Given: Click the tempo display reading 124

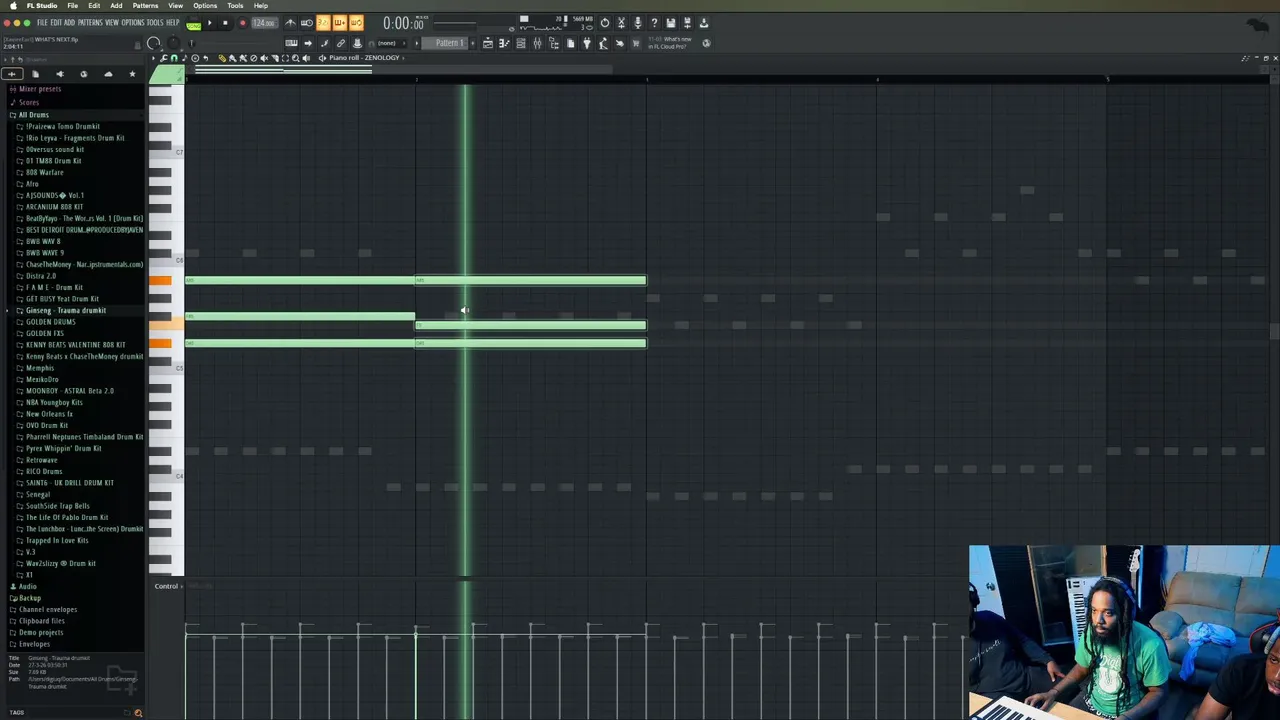Looking at the screenshot, I should [265, 23].
